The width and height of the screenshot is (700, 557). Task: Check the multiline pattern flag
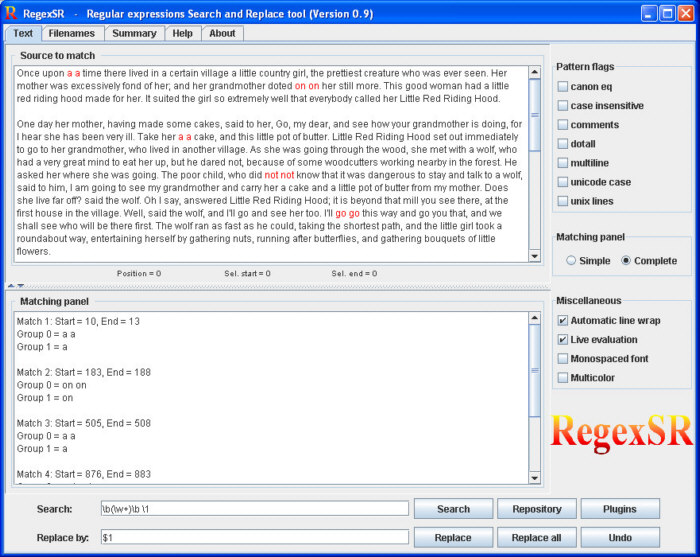[x=564, y=163]
